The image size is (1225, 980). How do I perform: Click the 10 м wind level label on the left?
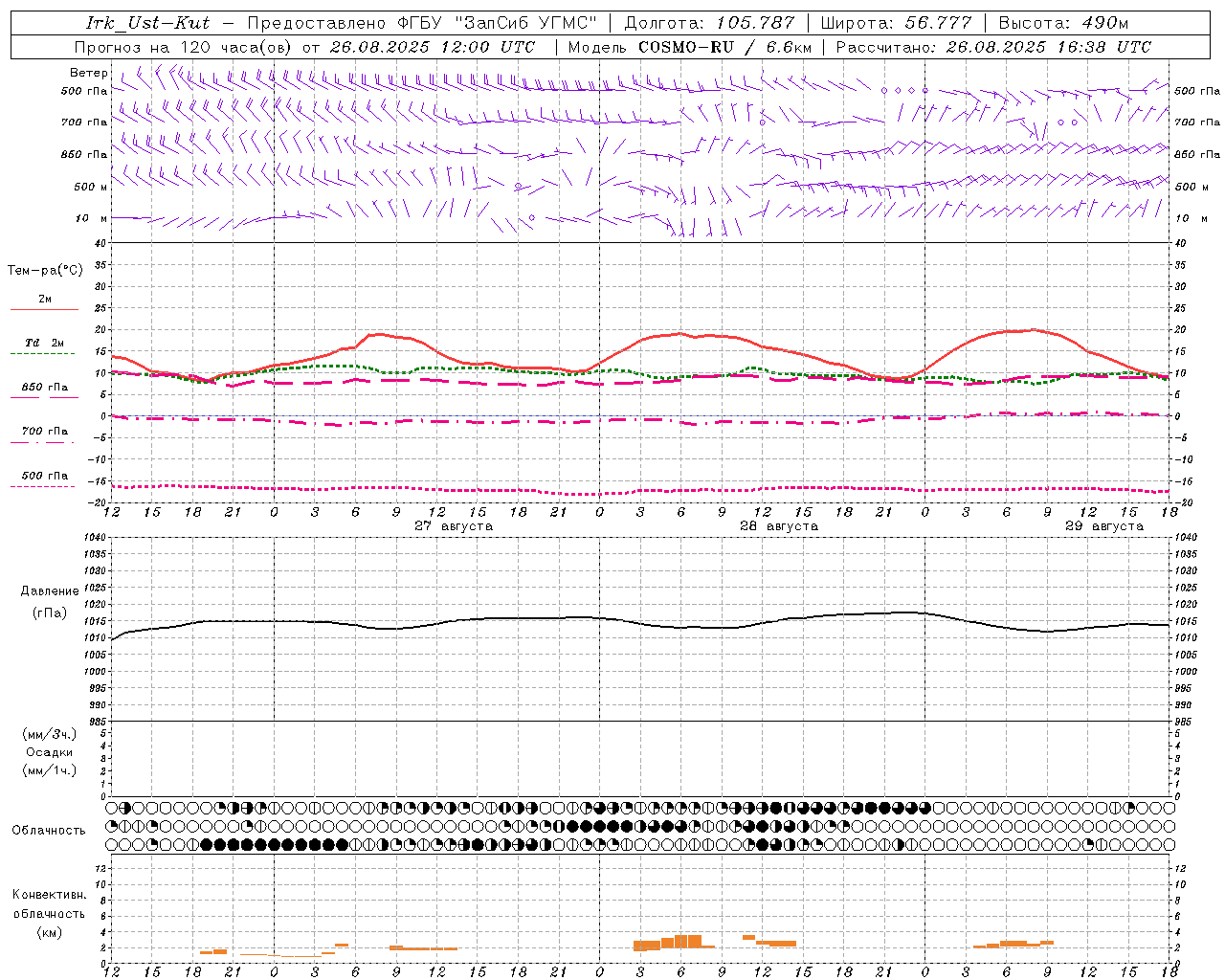point(92,218)
